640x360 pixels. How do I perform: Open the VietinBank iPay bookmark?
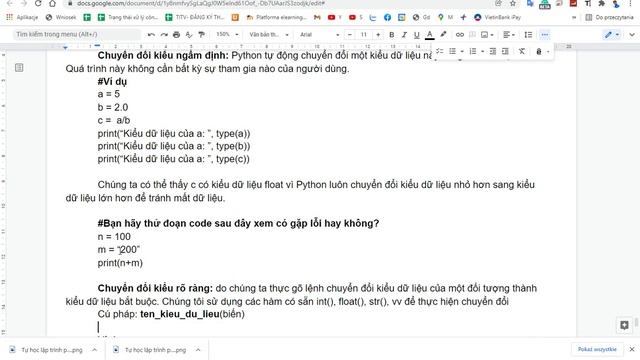coord(498,17)
